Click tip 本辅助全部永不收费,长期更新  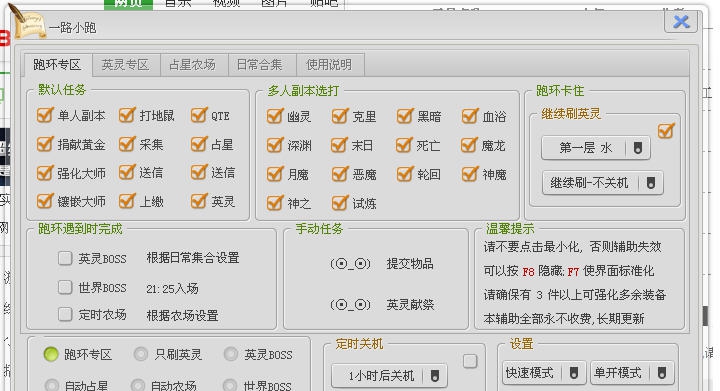563,318
